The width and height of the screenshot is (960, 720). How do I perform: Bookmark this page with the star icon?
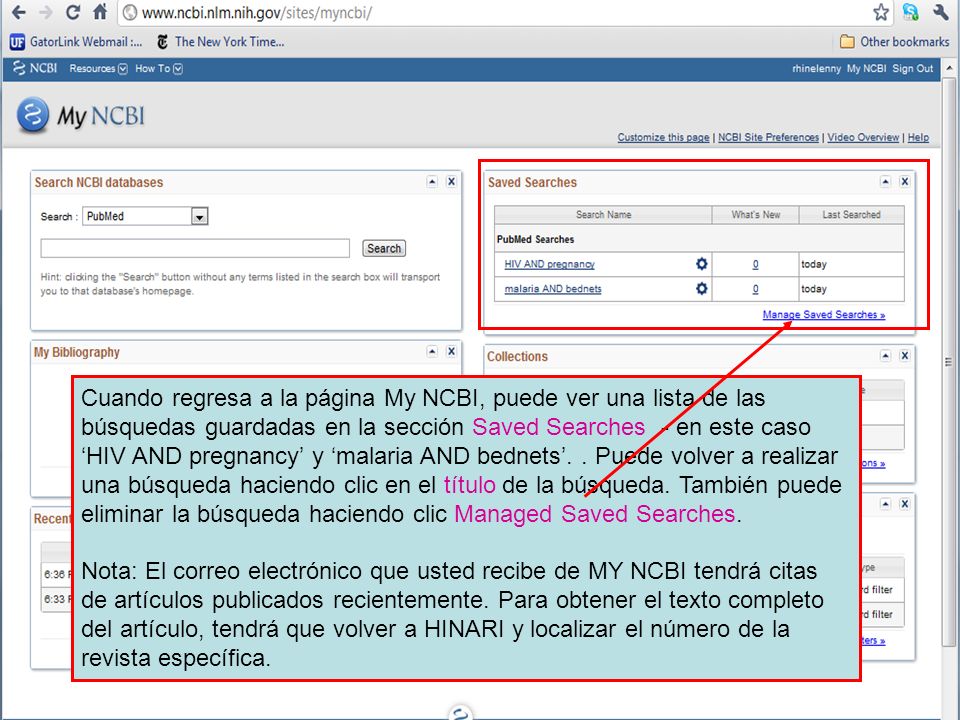(880, 12)
